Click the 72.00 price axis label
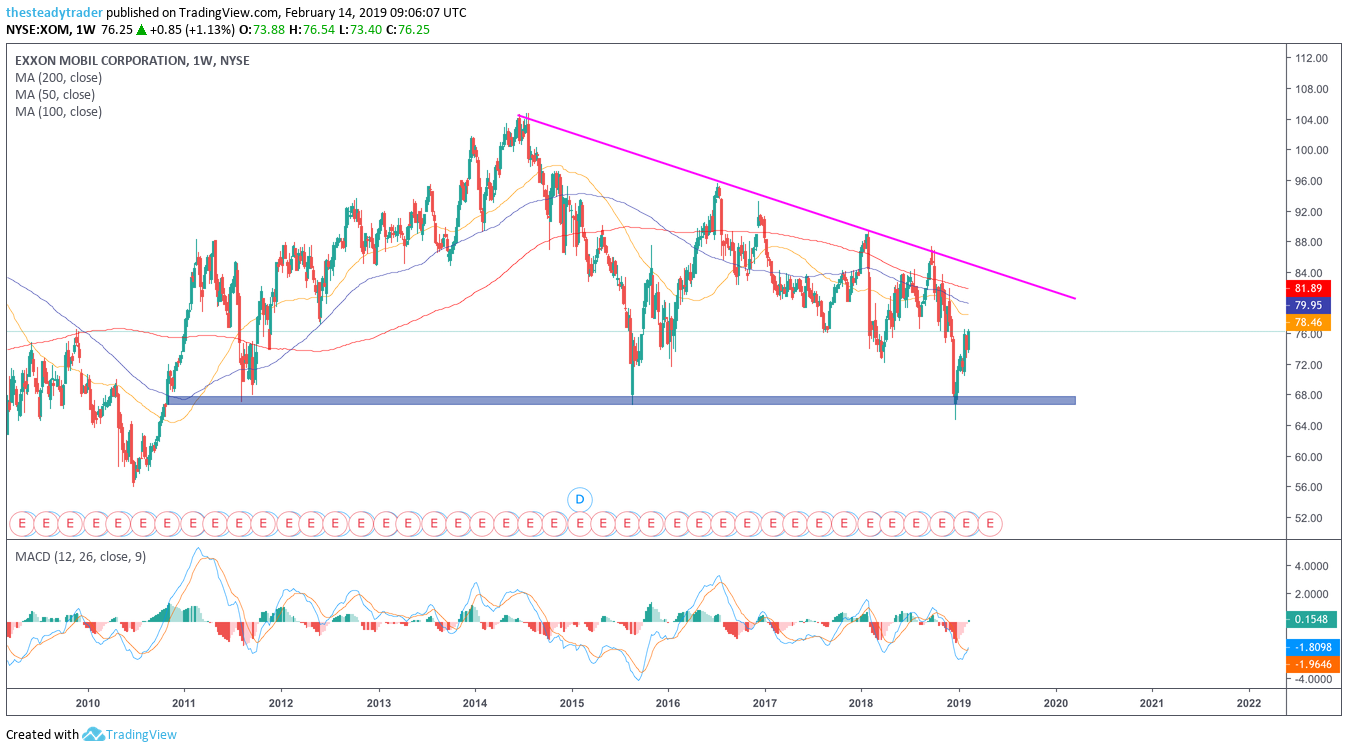 point(1309,365)
